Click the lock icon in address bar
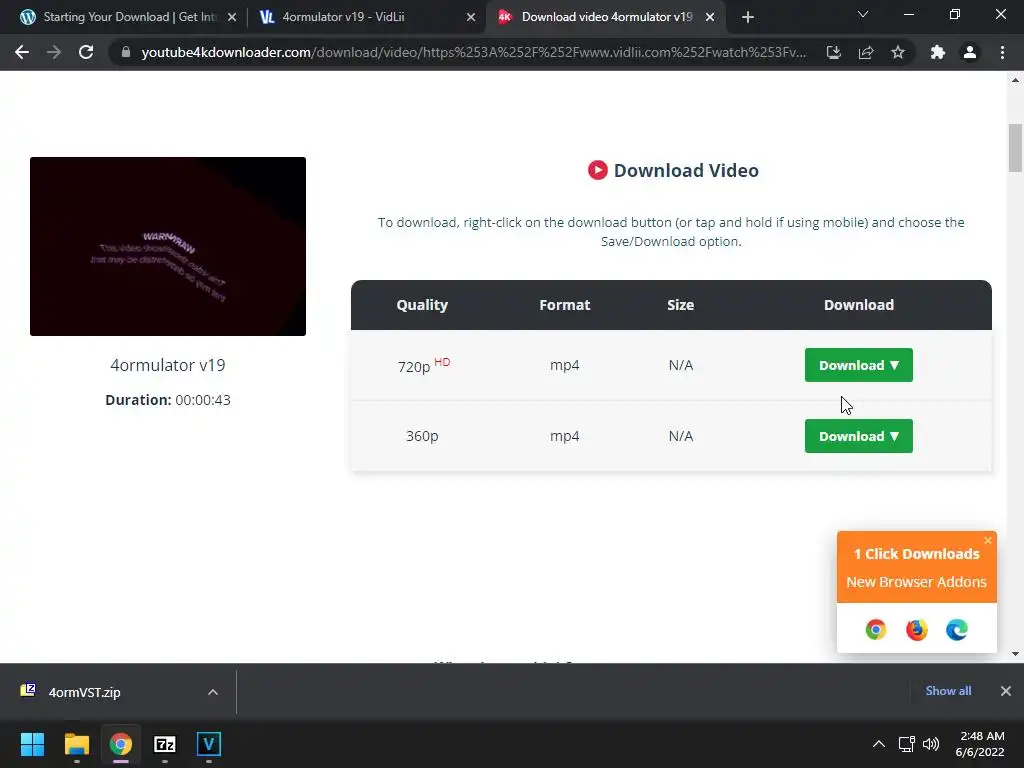The height and width of the screenshot is (768, 1024). 126,52
